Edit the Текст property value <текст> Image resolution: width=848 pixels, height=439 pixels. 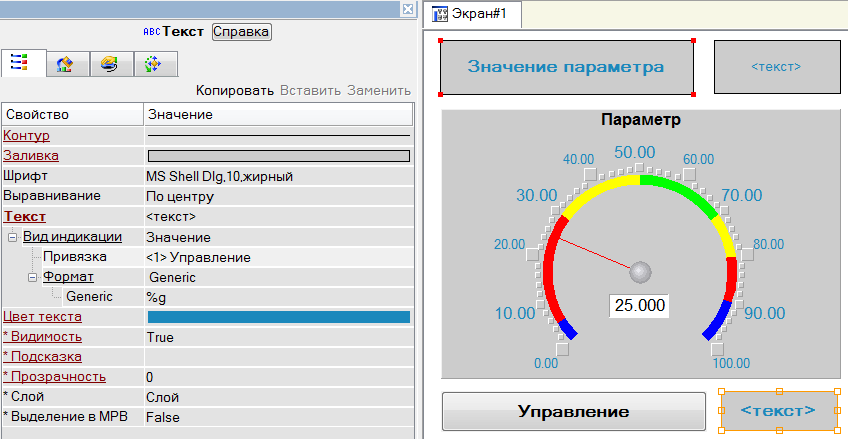click(x=171, y=217)
